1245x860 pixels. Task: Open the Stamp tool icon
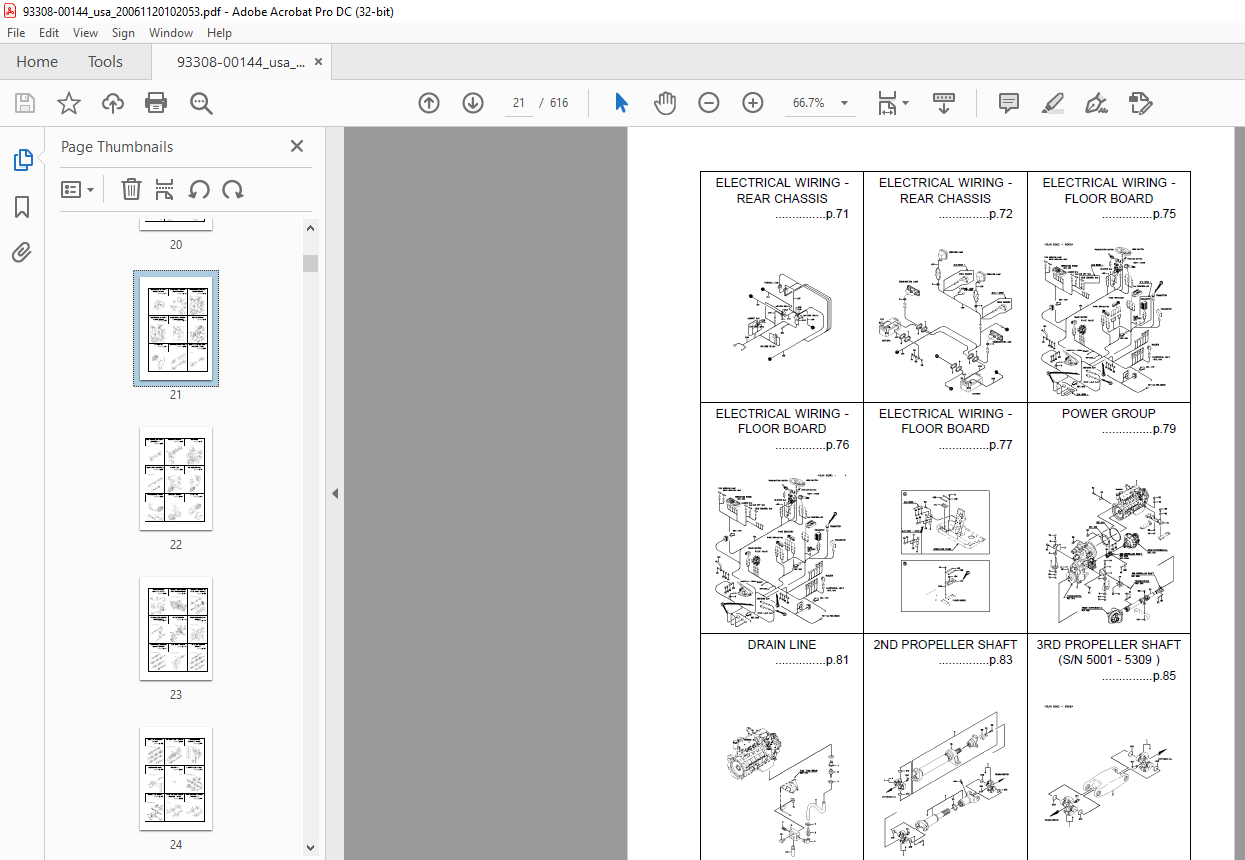pyautogui.click(x=1140, y=103)
